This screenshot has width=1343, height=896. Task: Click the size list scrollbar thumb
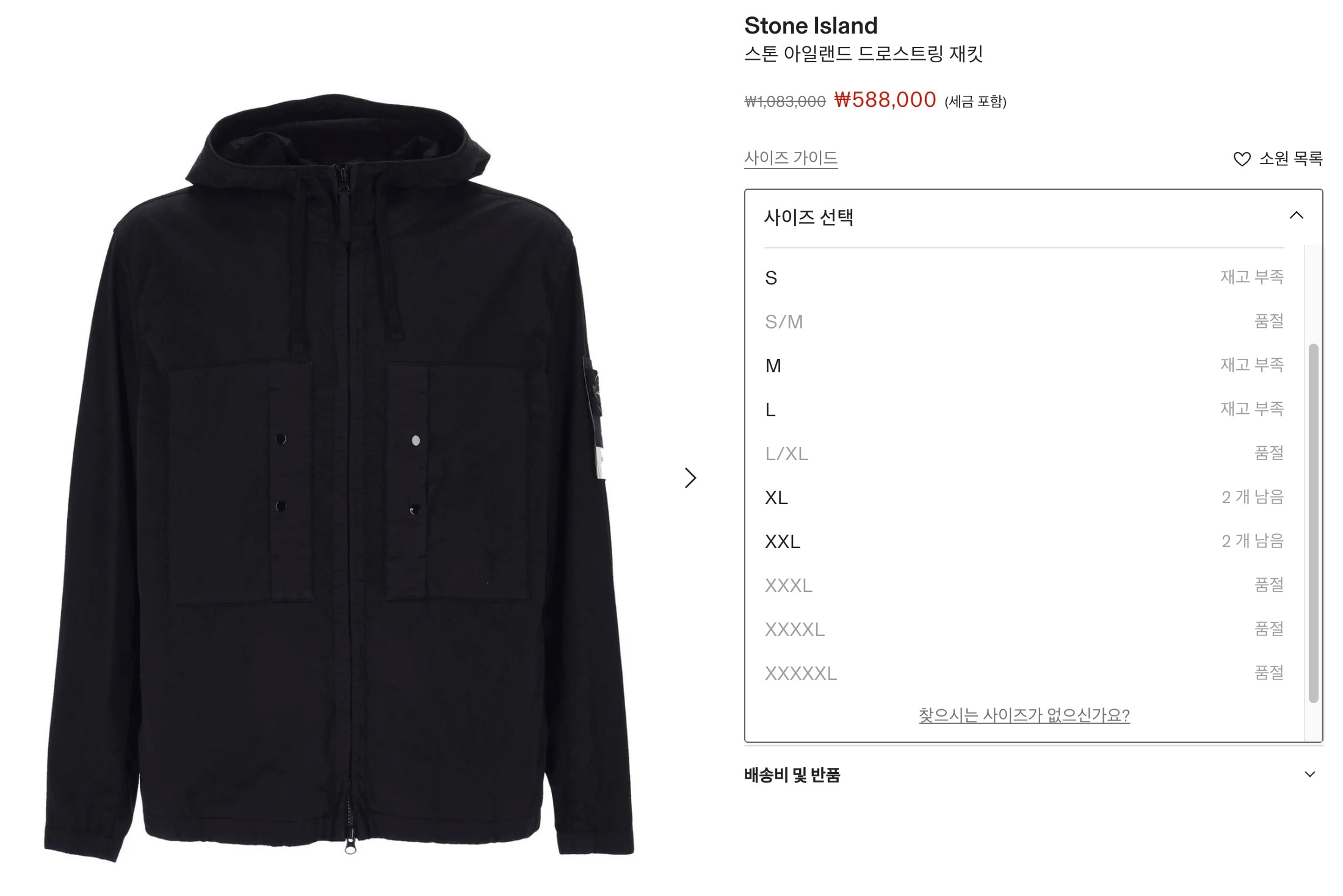point(1314,523)
